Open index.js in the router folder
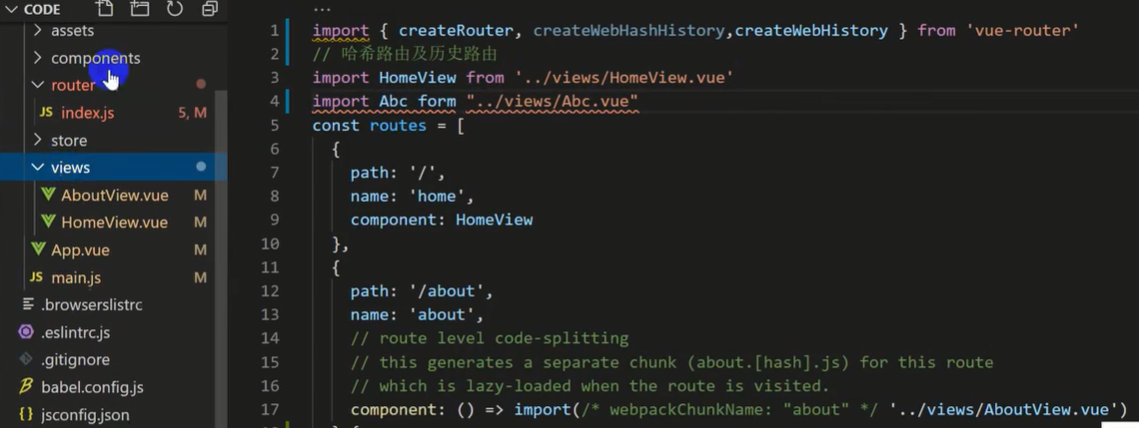This screenshot has width=1139, height=428. pyautogui.click(x=87, y=113)
